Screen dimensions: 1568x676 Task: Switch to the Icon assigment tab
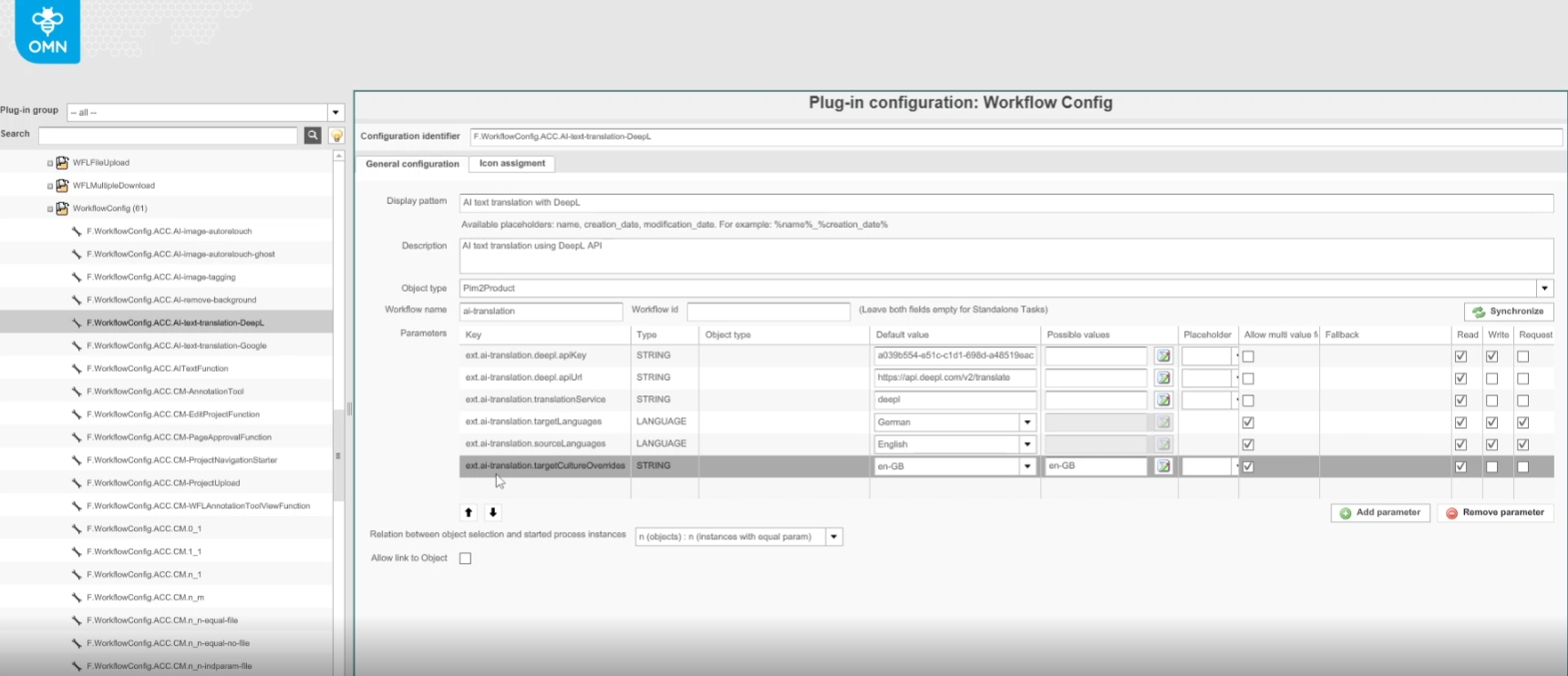tap(512, 164)
